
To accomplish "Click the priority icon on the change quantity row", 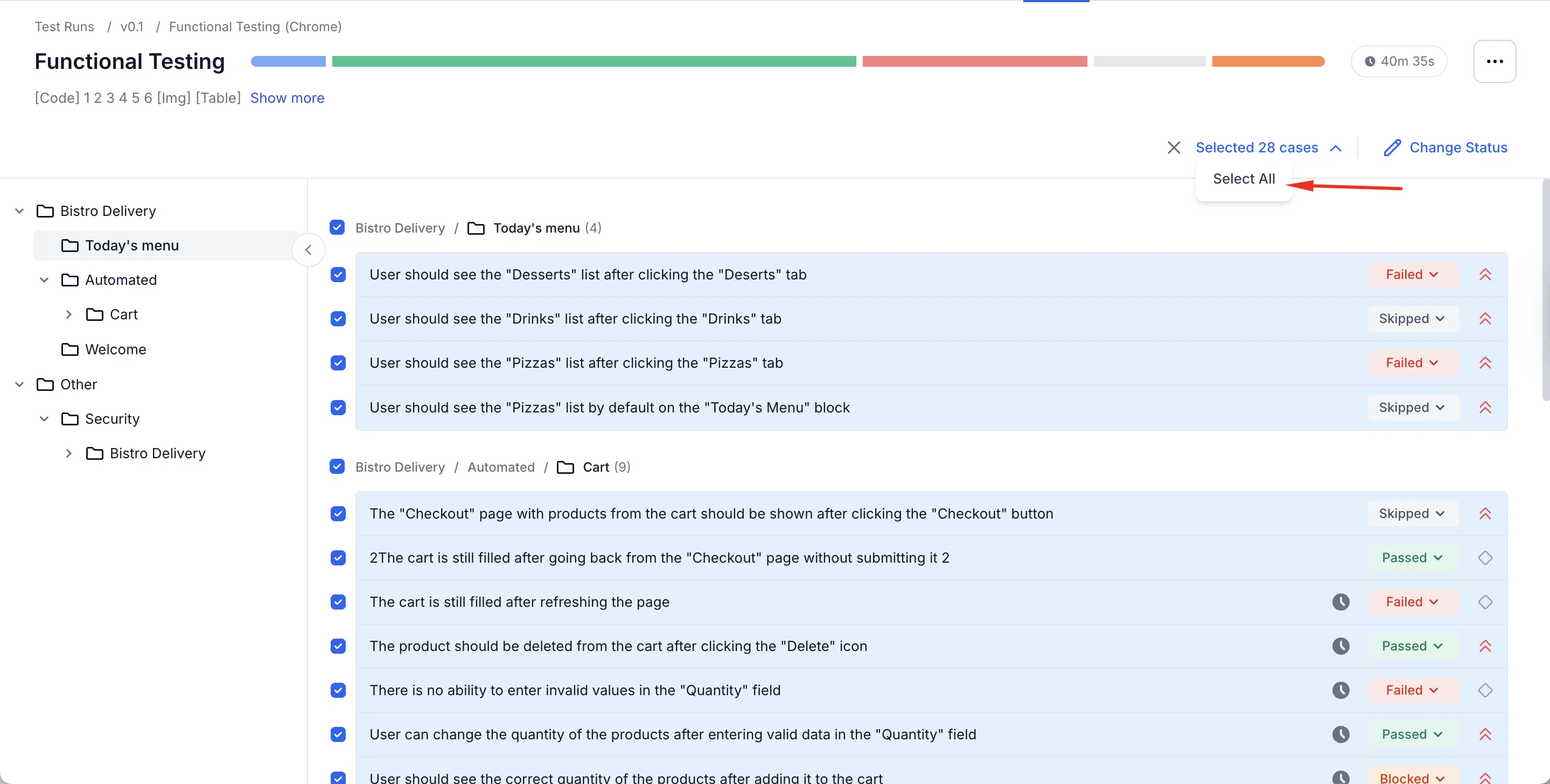I will click(1485, 734).
